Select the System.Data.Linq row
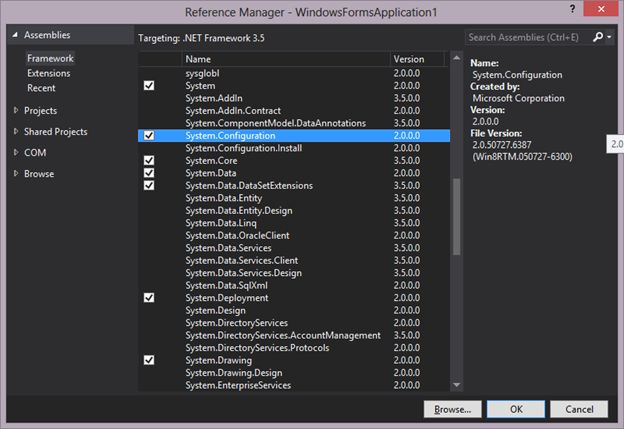Screen dimensions: 624x429 tap(294, 223)
